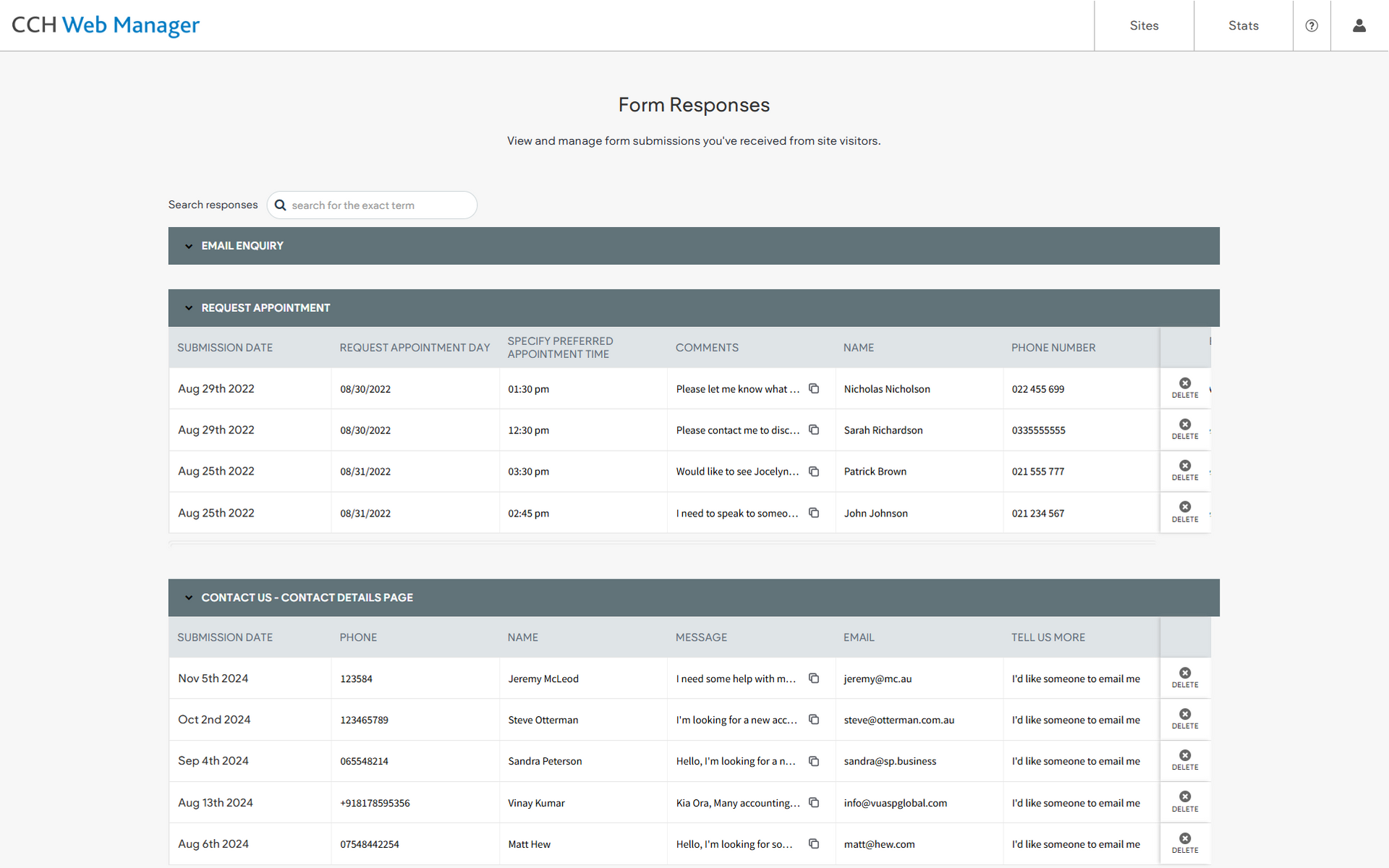Click the Tell Us More column header
The height and width of the screenshot is (868, 1389).
point(1048,637)
